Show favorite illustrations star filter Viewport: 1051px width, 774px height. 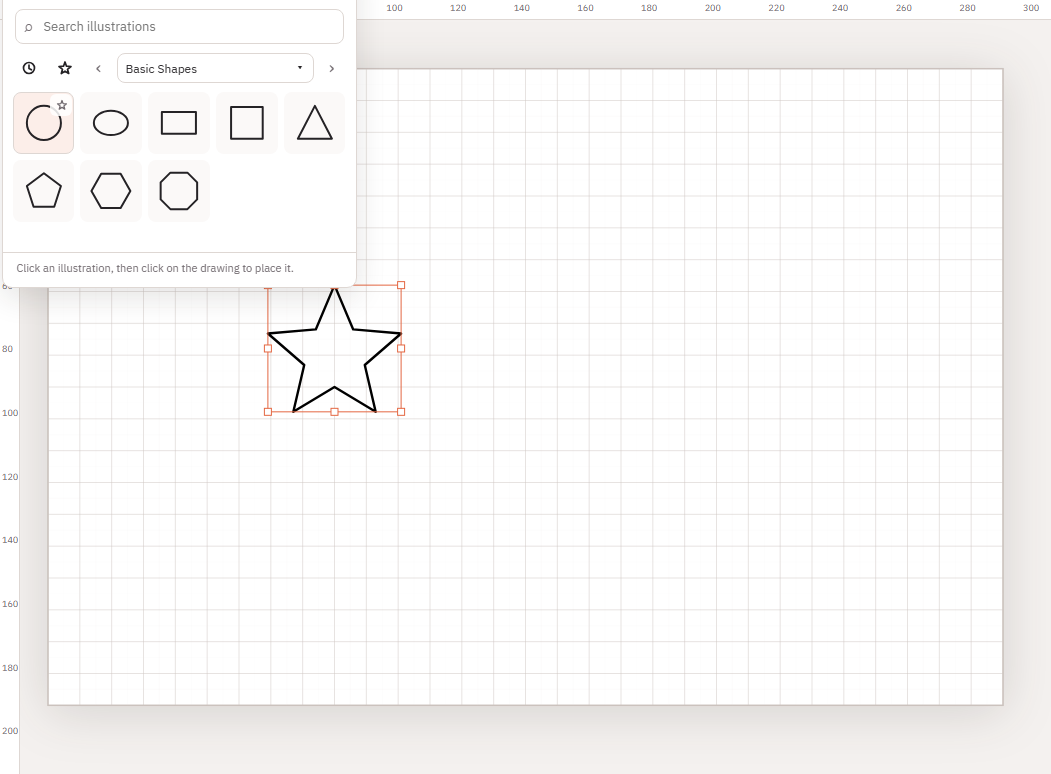[x=65, y=68]
